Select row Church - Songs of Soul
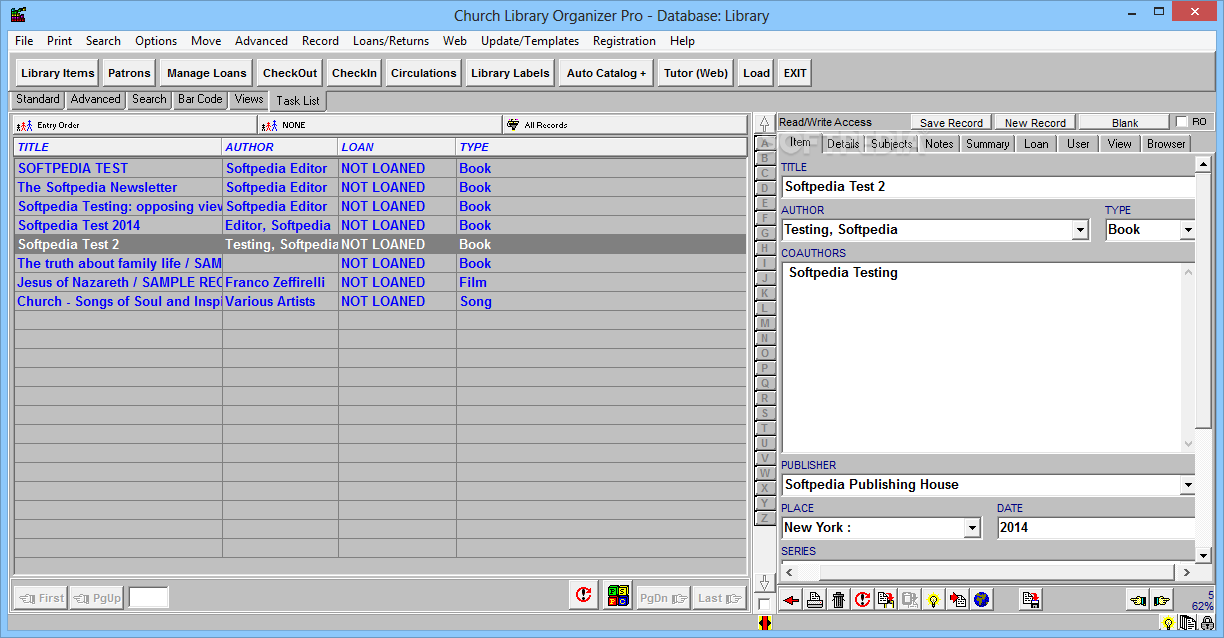 380,301
